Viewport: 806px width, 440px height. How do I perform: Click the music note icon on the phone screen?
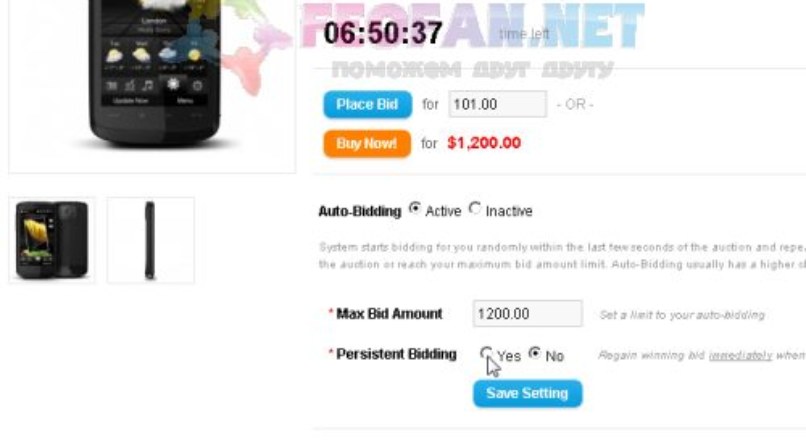[148, 85]
